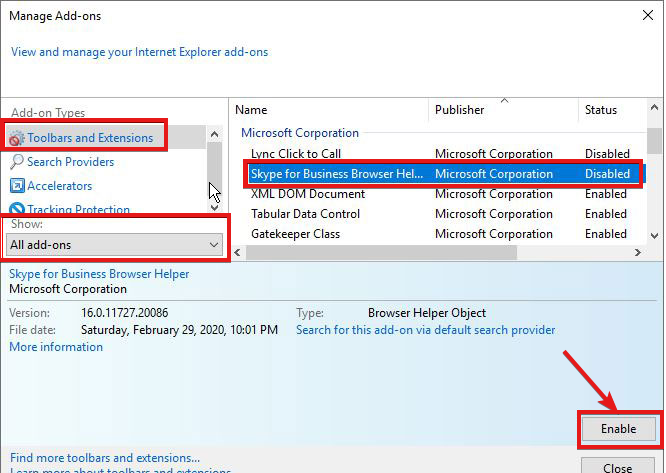
Task: Click the file date Saturday, February 29, 2020
Action: click(x=179, y=330)
